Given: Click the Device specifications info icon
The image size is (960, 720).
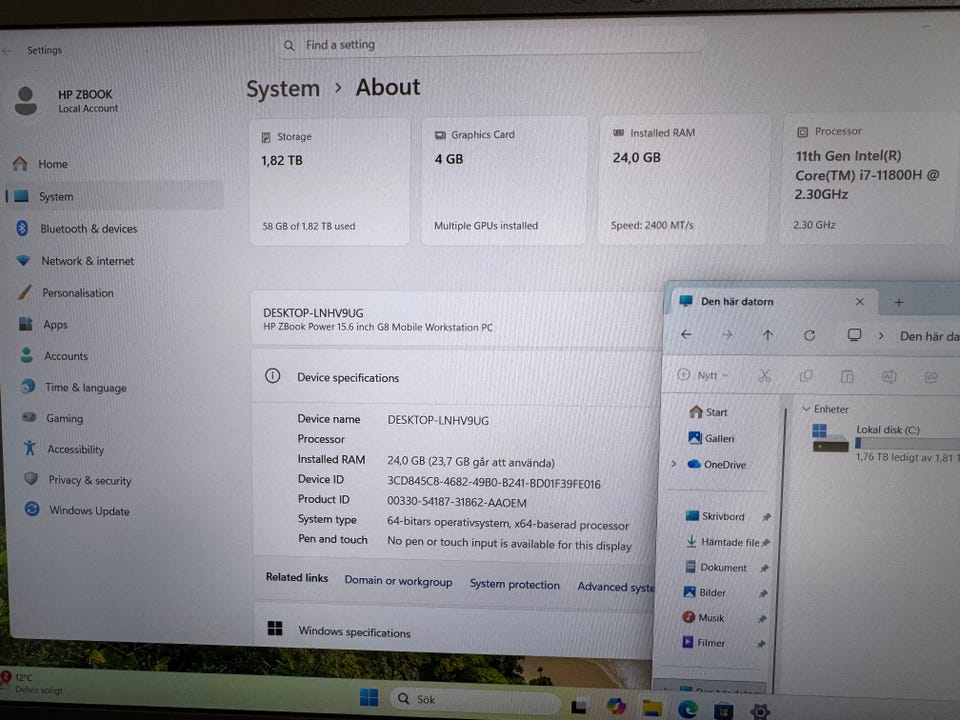Looking at the screenshot, I should 272,376.
